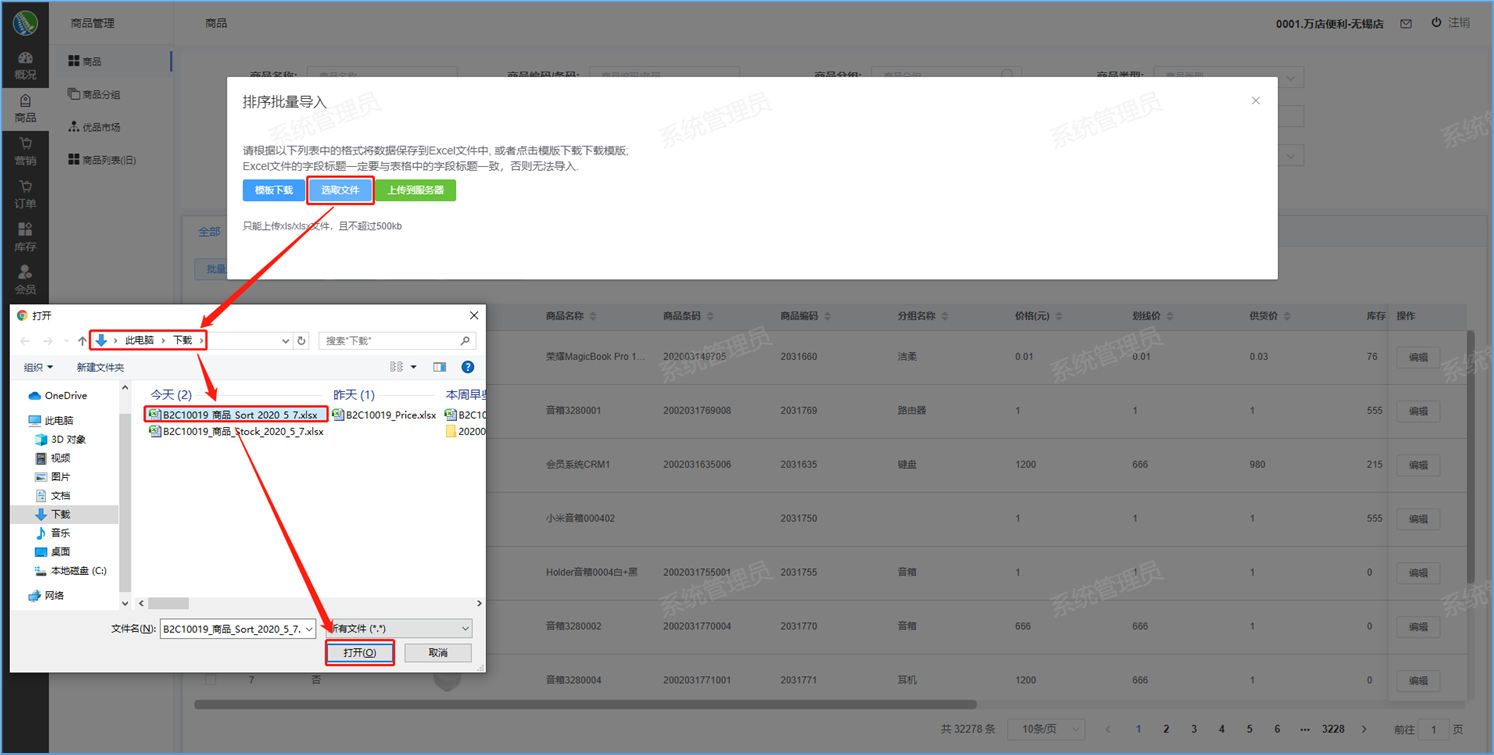Open the 10条/页 page size dropdown
The image size is (1494, 755).
point(1047,729)
